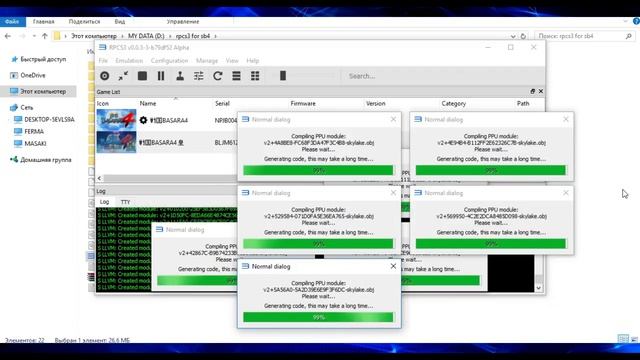This screenshot has width=640, height=360.
Task: Select Этот компьютер in Explorer sidebar
Action: [x=38, y=91]
